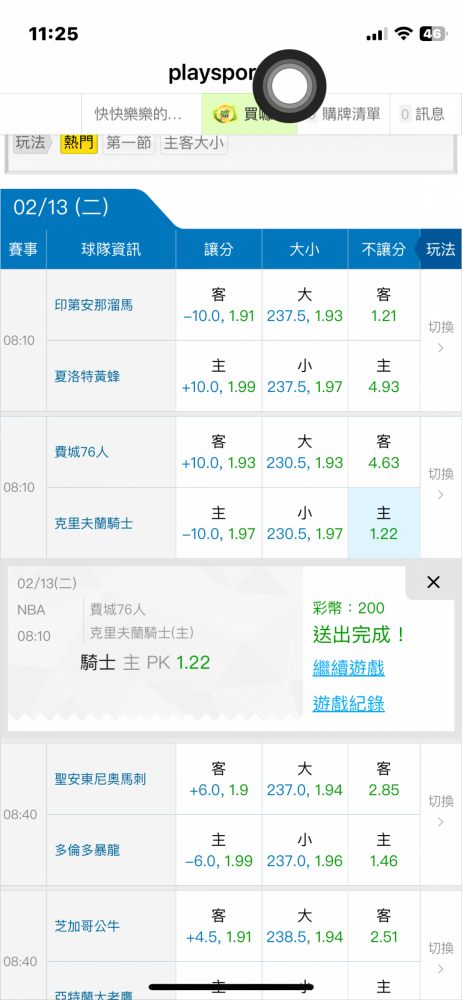
Task: Open the 訊息 messages tab
Action: tap(422, 114)
